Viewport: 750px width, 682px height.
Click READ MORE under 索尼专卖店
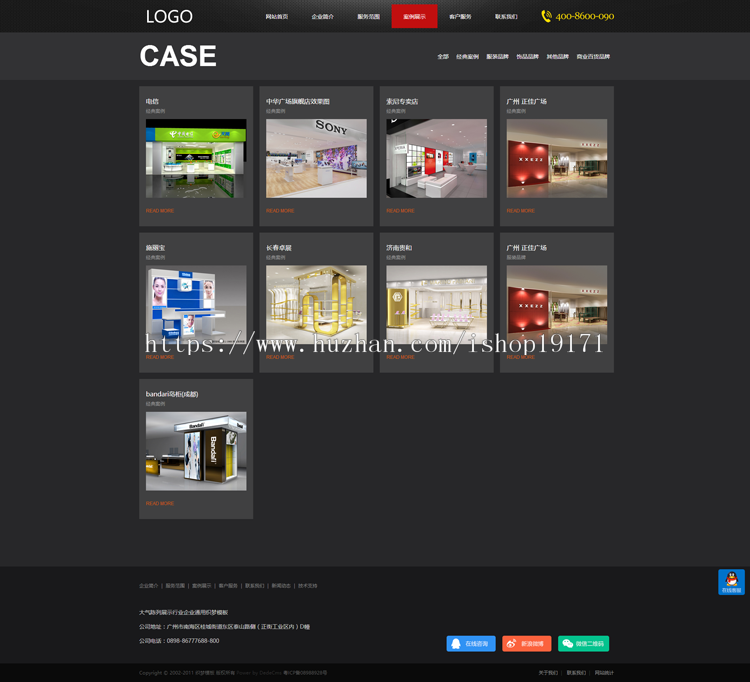click(400, 210)
